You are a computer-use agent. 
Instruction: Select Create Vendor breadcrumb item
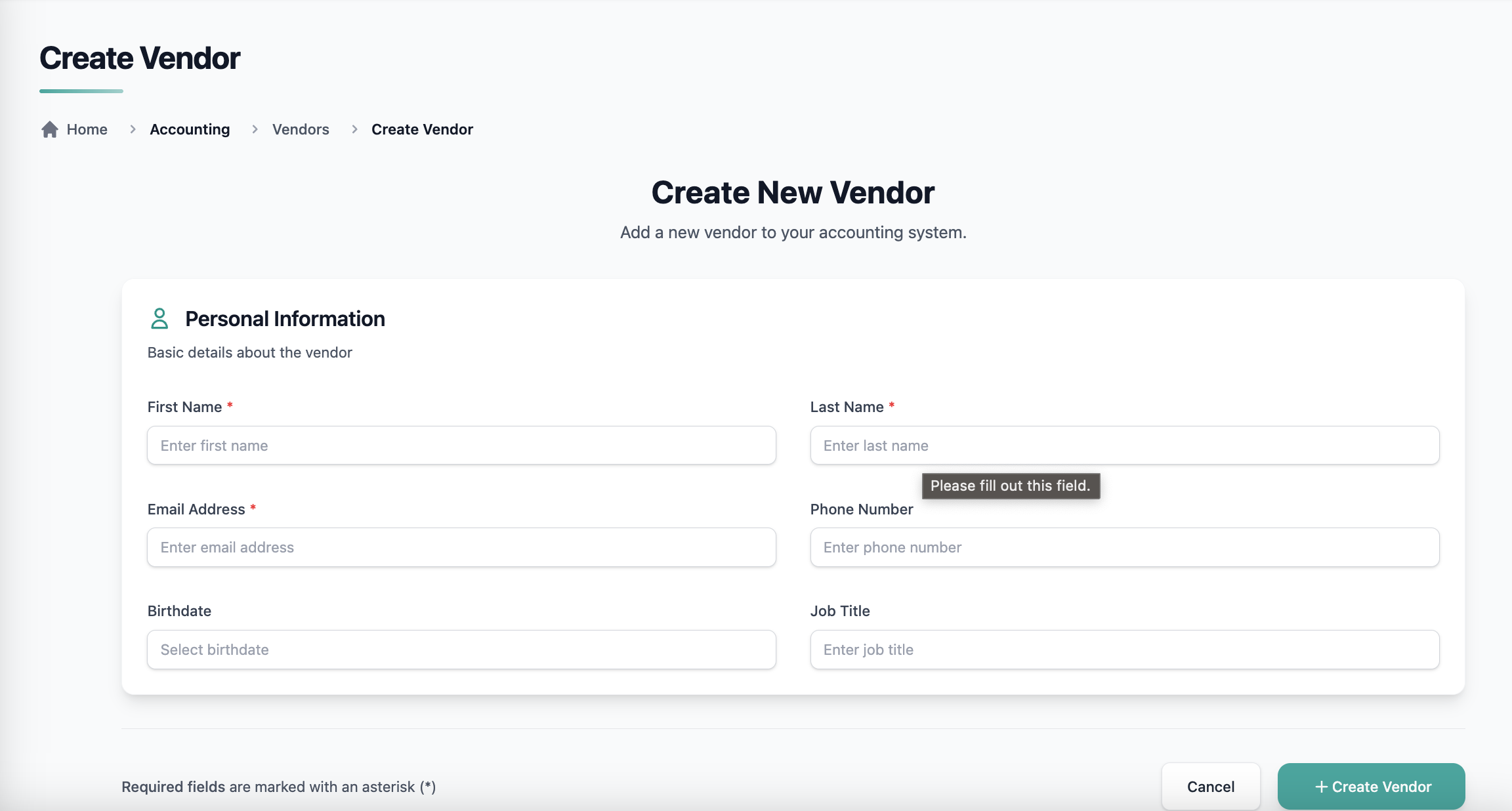click(422, 129)
